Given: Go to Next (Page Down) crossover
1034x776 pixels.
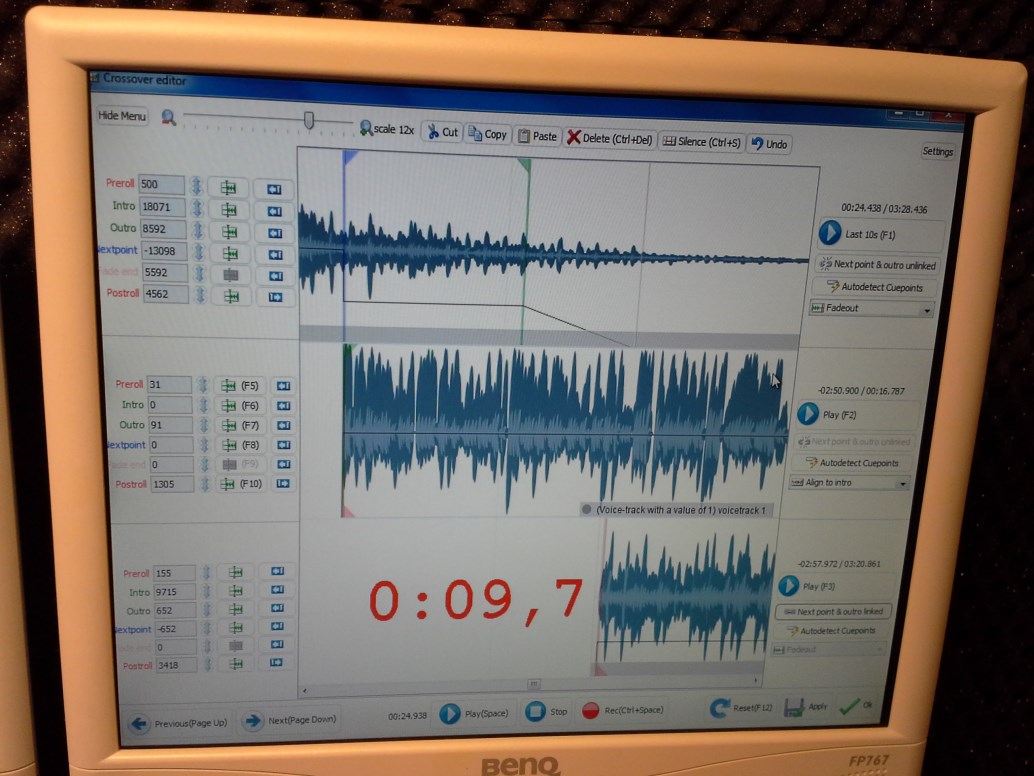Looking at the screenshot, I should point(290,720).
